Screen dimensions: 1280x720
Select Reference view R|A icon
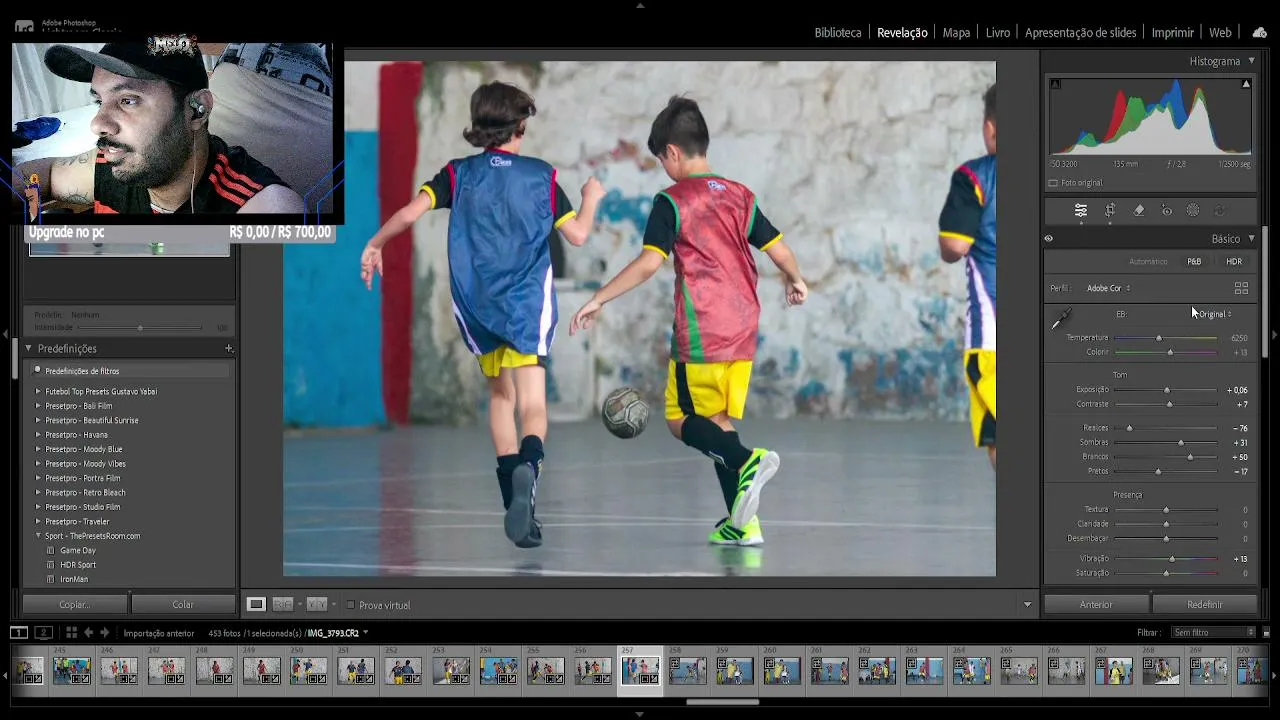(283, 604)
